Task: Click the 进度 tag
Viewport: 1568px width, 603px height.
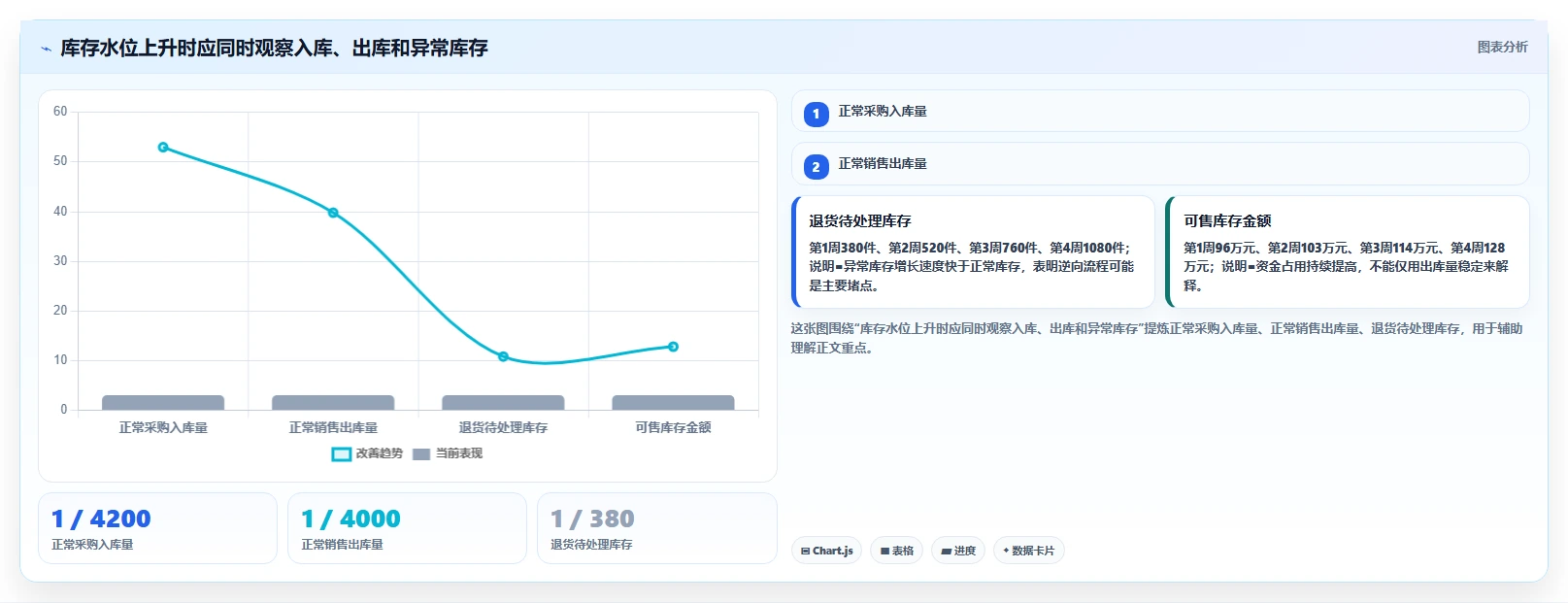Action: [958, 551]
